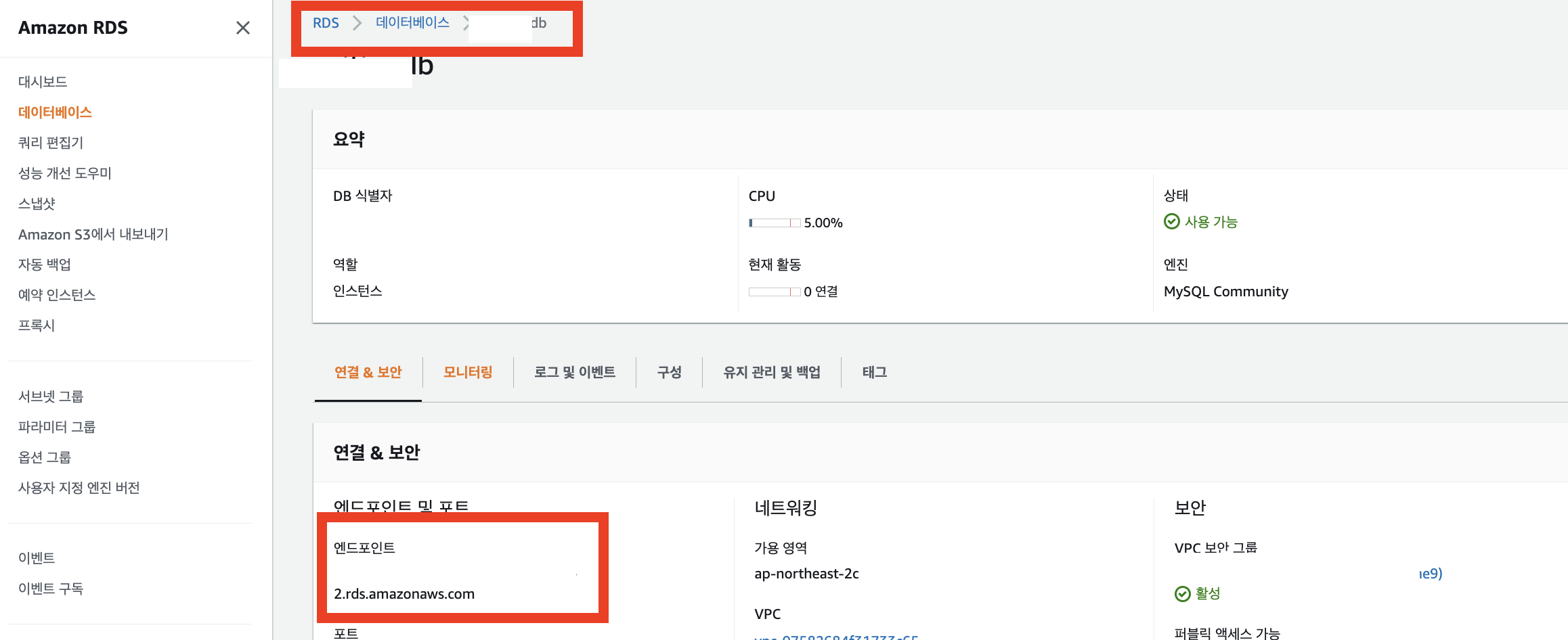Open the VPC security group link ending ie9)
Image resolution: width=1568 pixels, height=640 pixels.
coord(1431,574)
